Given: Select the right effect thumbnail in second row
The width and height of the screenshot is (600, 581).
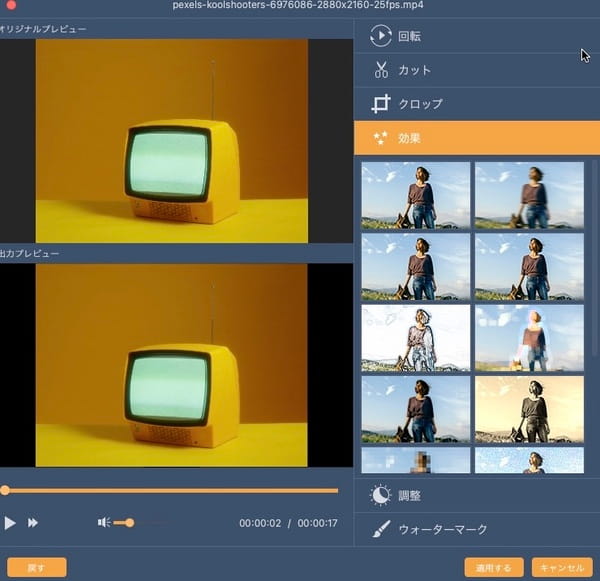Looking at the screenshot, I should pyautogui.click(x=529, y=267).
